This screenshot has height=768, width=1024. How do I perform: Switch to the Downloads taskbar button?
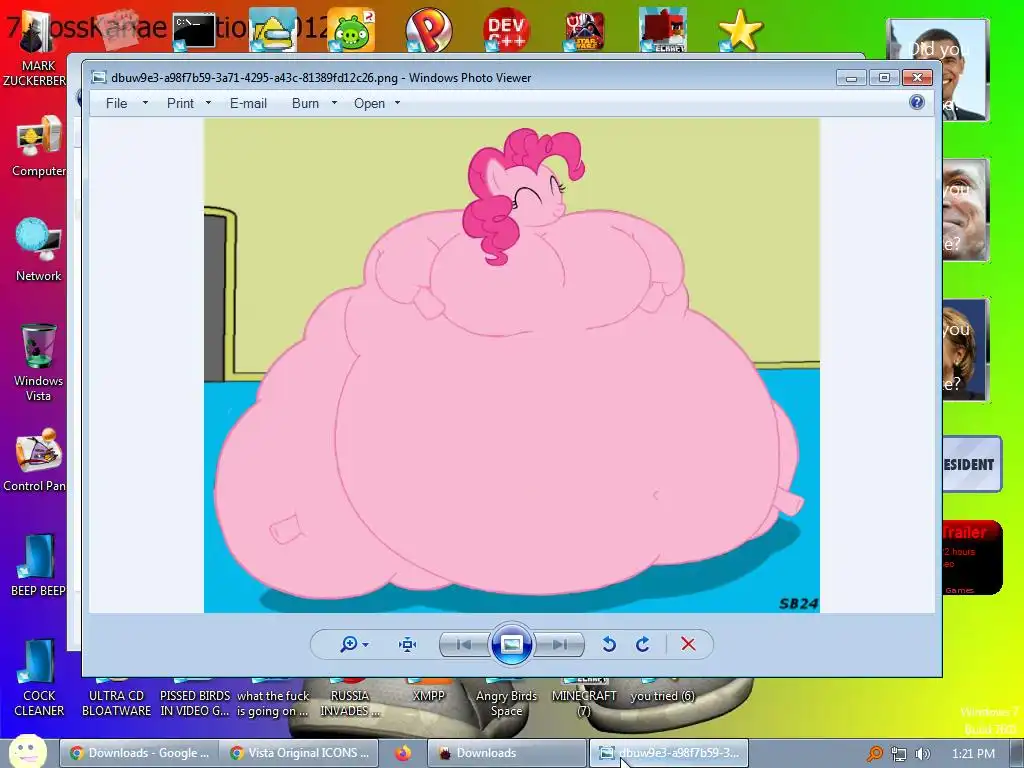coord(507,753)
